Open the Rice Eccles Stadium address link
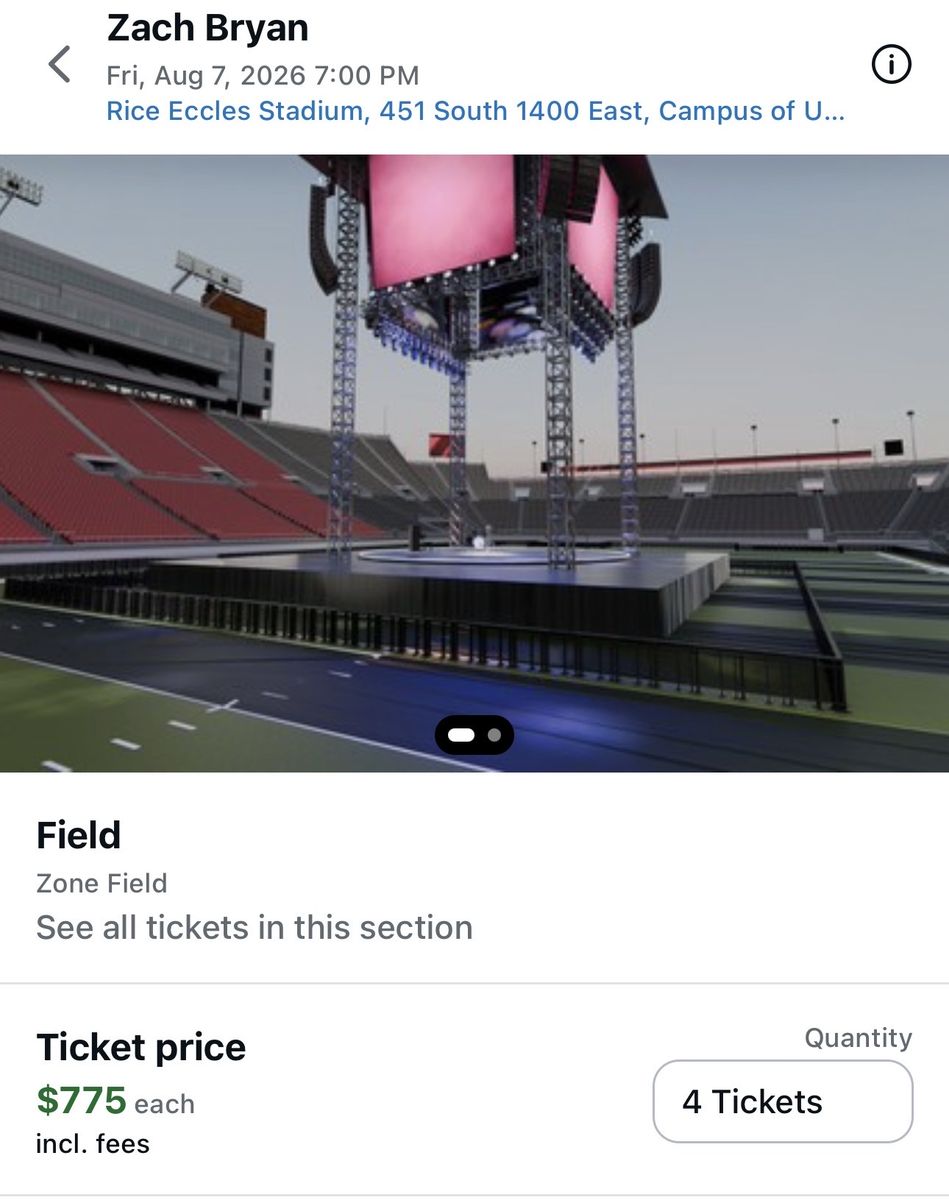 475,111
